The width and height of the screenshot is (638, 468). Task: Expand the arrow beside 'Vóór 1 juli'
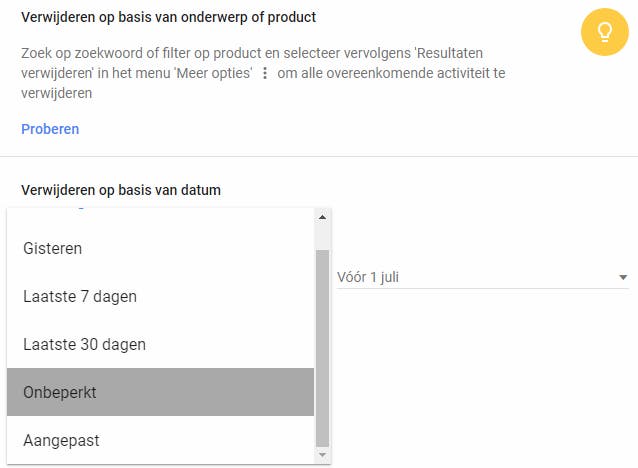(x=623, y=277)
